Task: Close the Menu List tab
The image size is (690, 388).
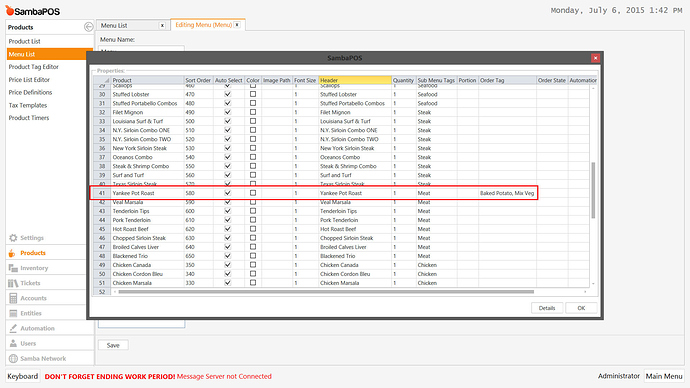Action: pos(162,26)
